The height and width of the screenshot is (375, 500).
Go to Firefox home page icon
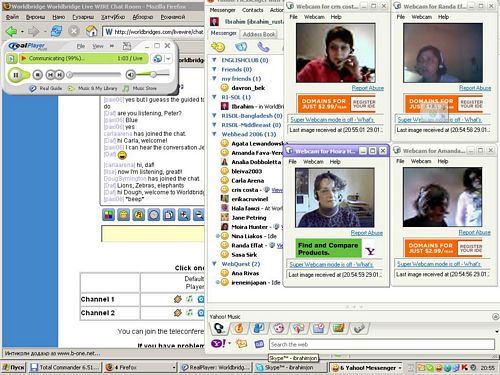coord(91,31)
